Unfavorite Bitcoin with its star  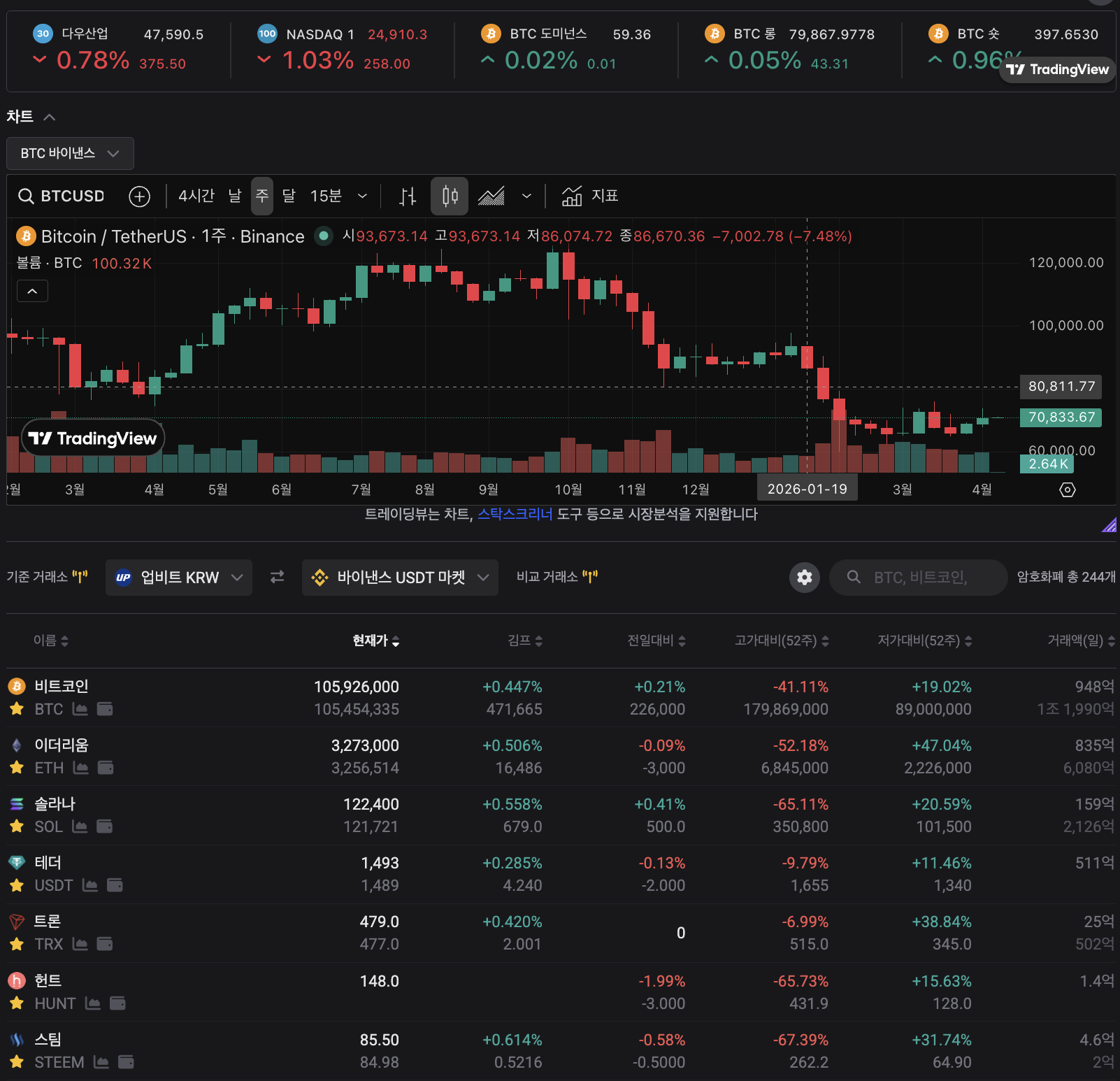(17, 709)
